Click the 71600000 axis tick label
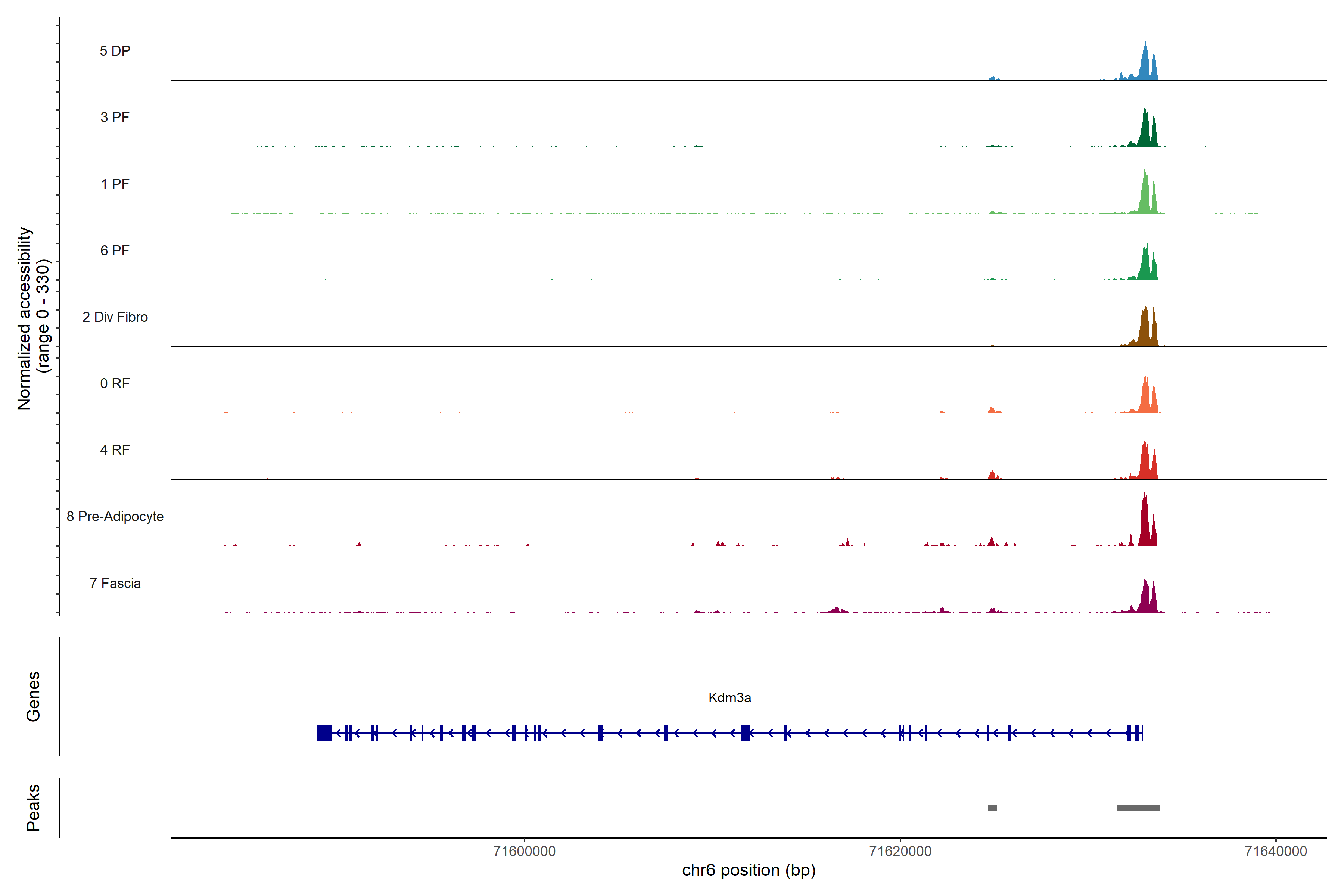Screen dimensions: 1344x896 coord(524,852)
